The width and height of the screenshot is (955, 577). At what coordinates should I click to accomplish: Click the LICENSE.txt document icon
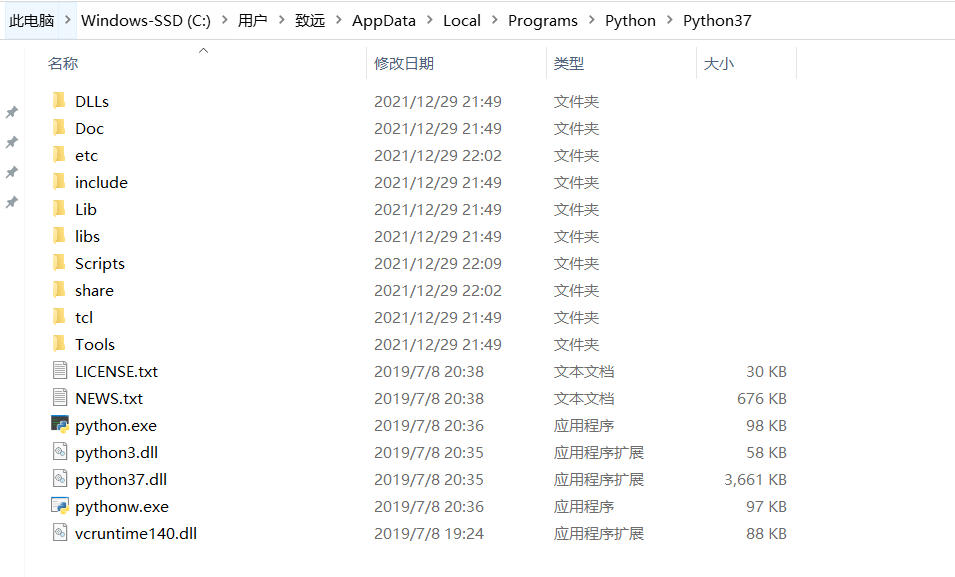(x=60, y=370)
